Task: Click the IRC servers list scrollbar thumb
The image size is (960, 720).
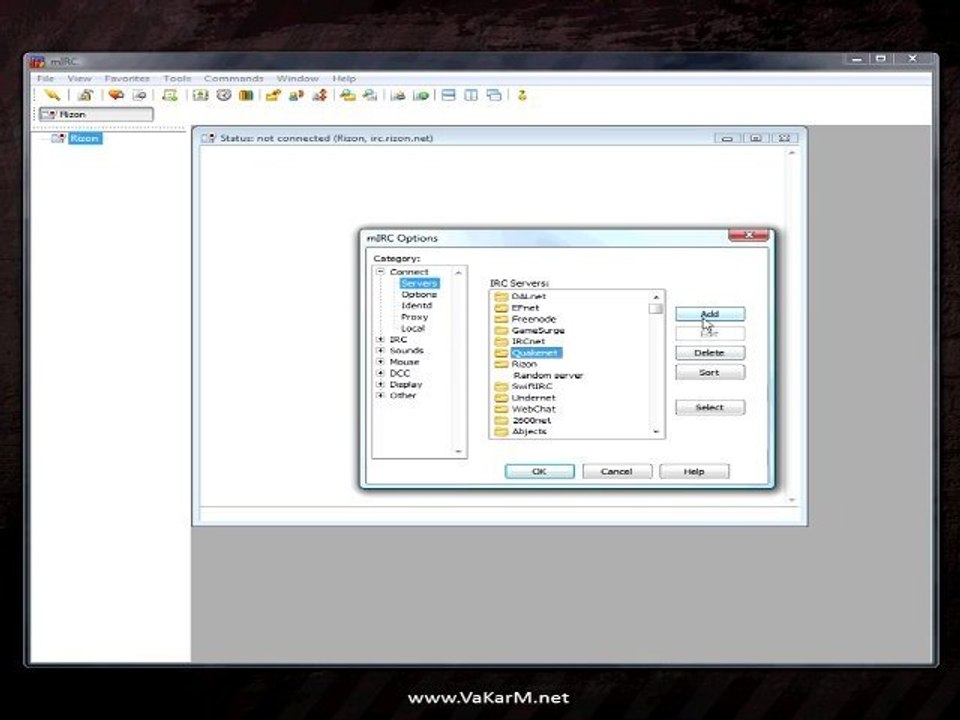Action: tap(656, 309)
